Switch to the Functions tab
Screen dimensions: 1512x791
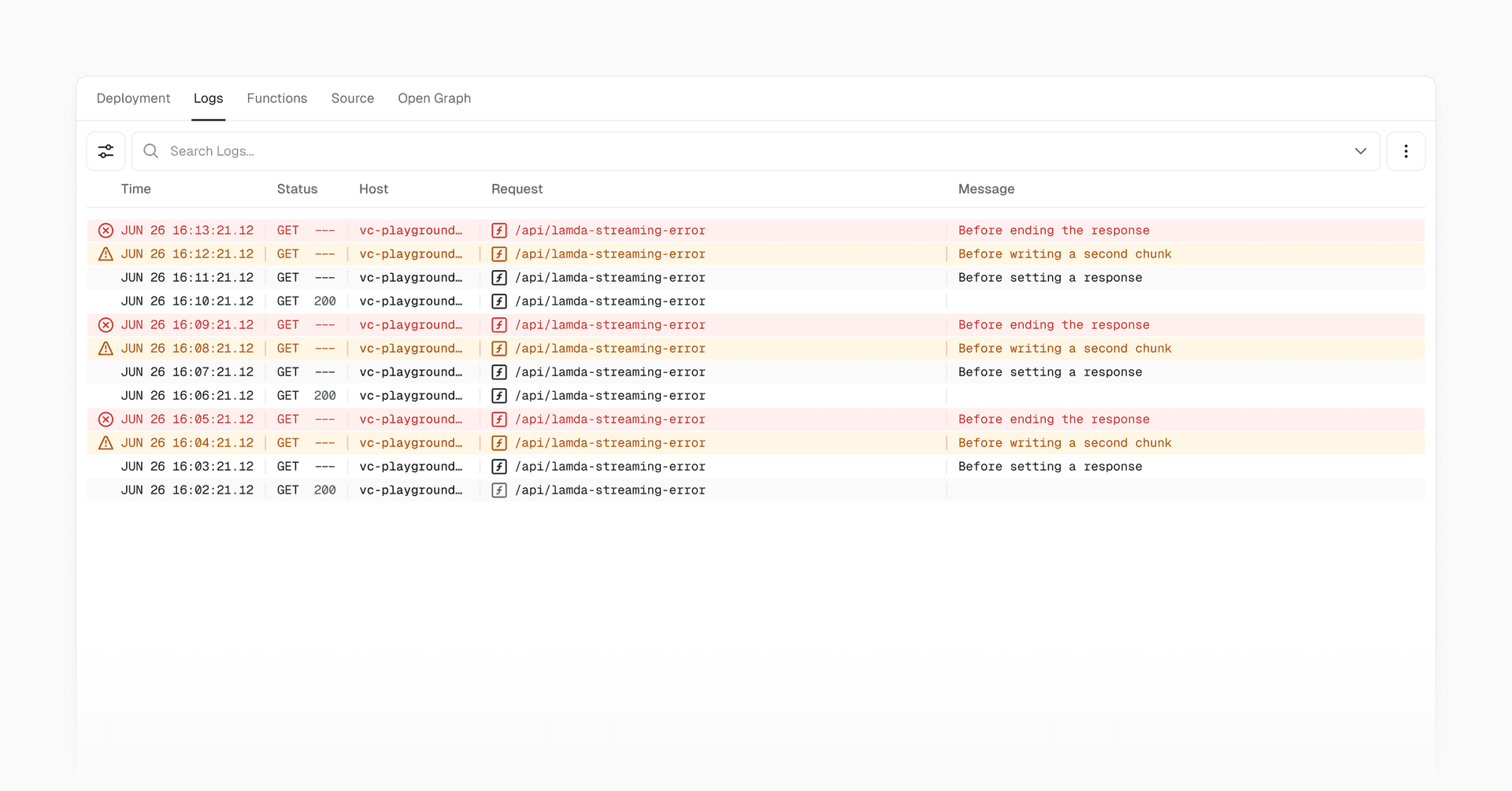pyautogui.click(x=277, y=98)
